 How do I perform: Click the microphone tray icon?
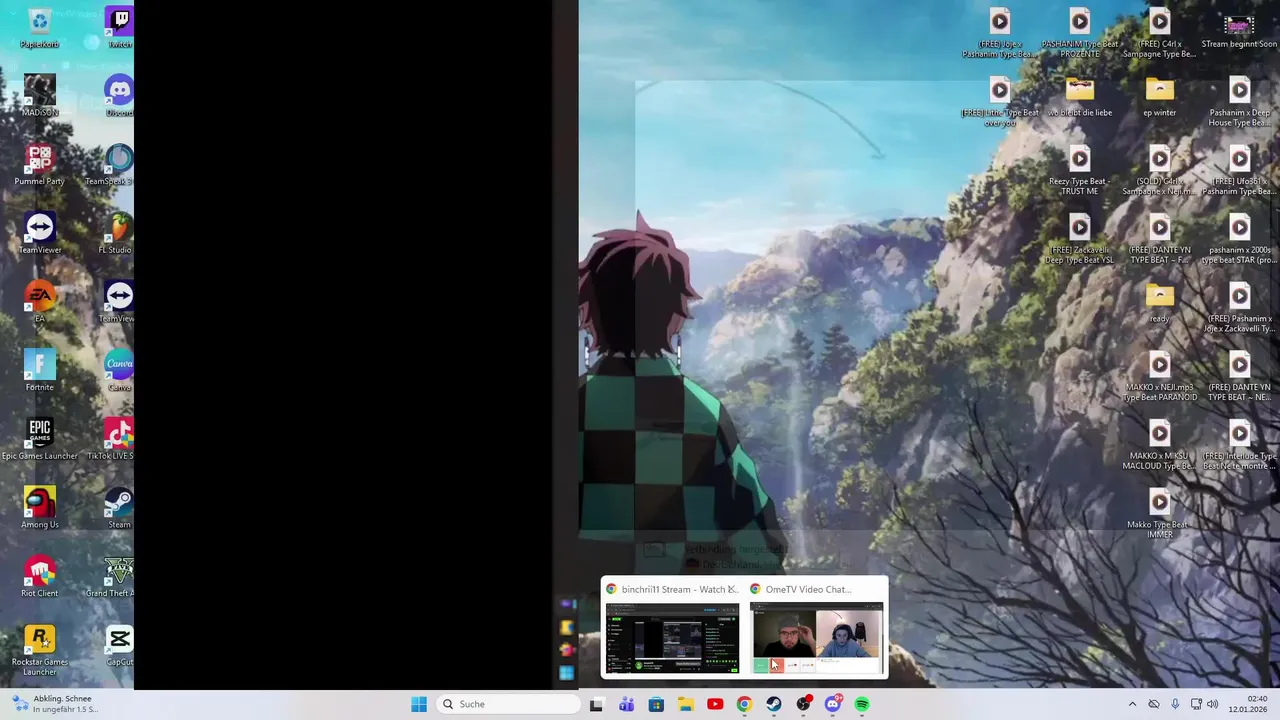(1175, 704)
